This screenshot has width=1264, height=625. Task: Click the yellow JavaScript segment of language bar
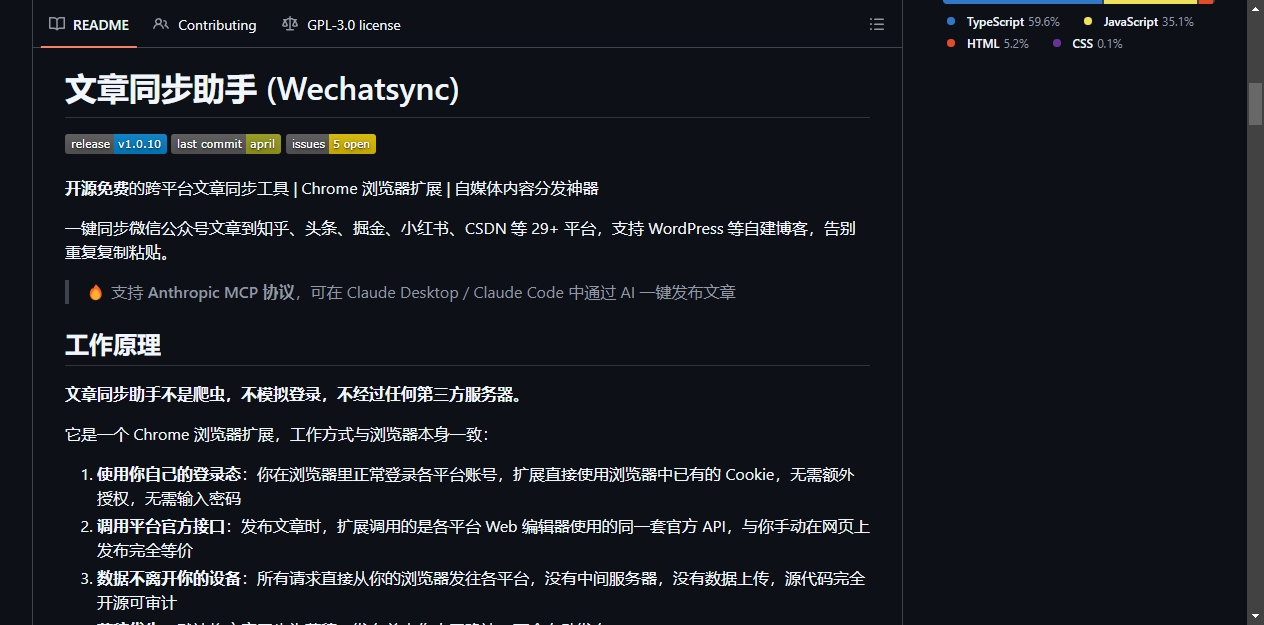(x=1150, y=2)
